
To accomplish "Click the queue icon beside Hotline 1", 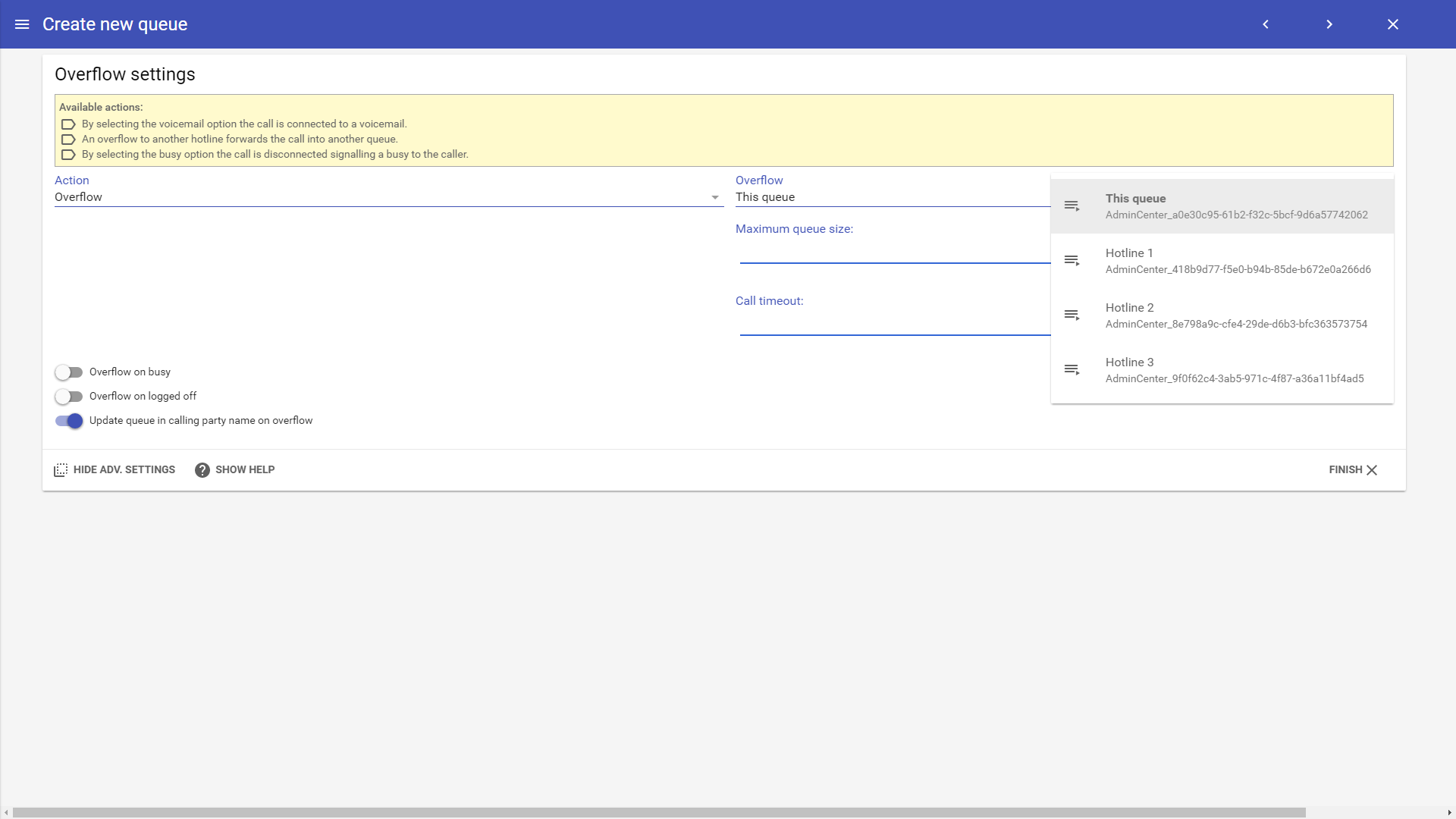I will 1072,260.
